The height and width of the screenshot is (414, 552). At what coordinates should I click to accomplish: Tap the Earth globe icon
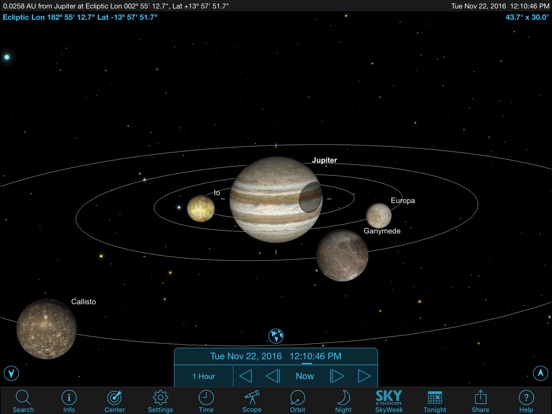click(276, 336)
